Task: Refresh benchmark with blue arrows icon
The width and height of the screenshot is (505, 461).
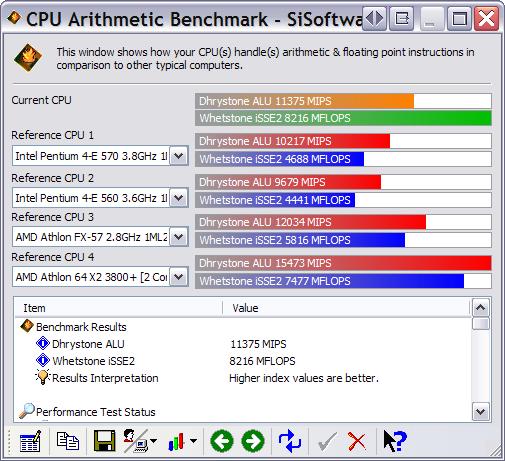Action: coord(290,441)
